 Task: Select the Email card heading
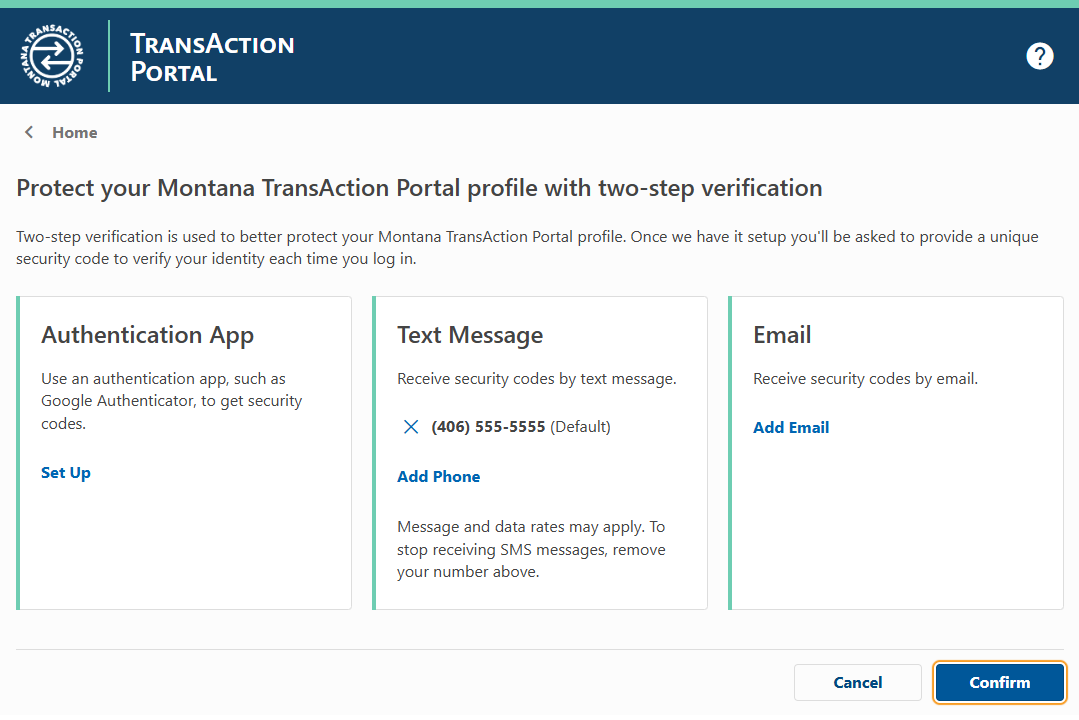[782, 335]
